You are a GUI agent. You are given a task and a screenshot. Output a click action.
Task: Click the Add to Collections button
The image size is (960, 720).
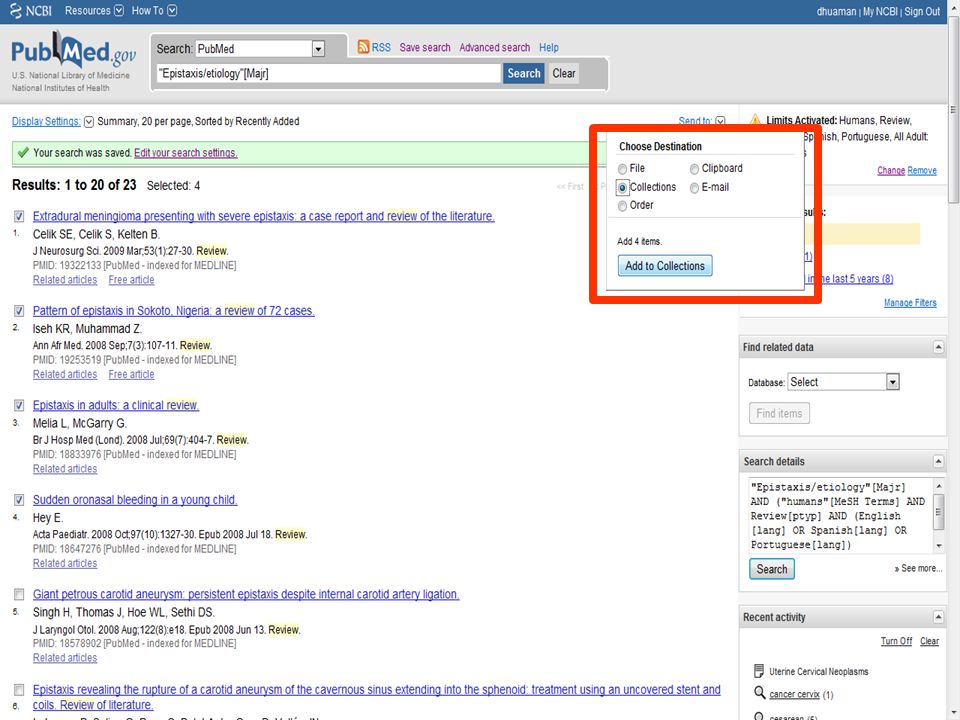(x=664, y=266)
